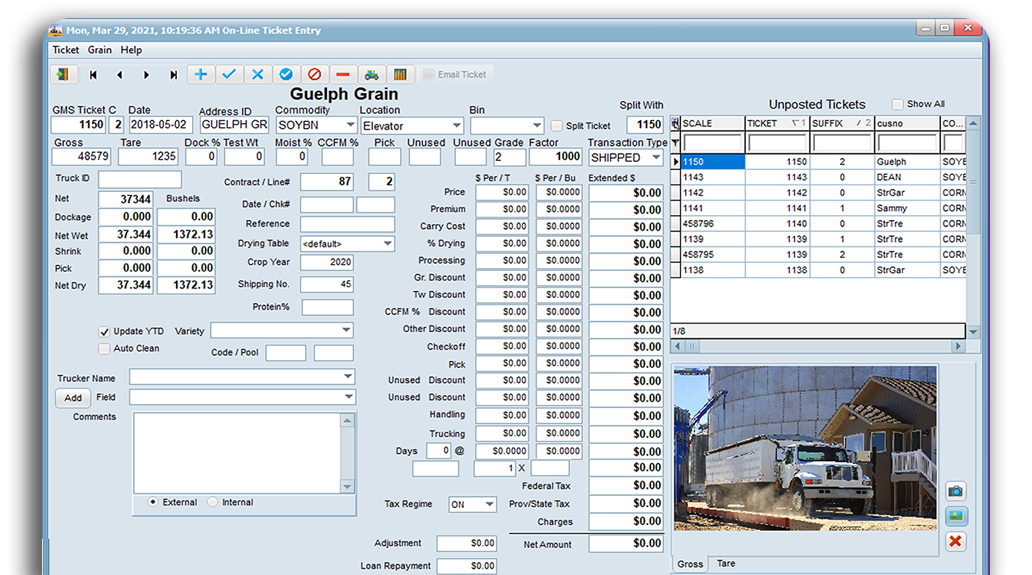Image resolution: width=1032 pixels, height=575 pixels.
Task: Click the row indicator arrow for 1150
Action: point(675,161)
